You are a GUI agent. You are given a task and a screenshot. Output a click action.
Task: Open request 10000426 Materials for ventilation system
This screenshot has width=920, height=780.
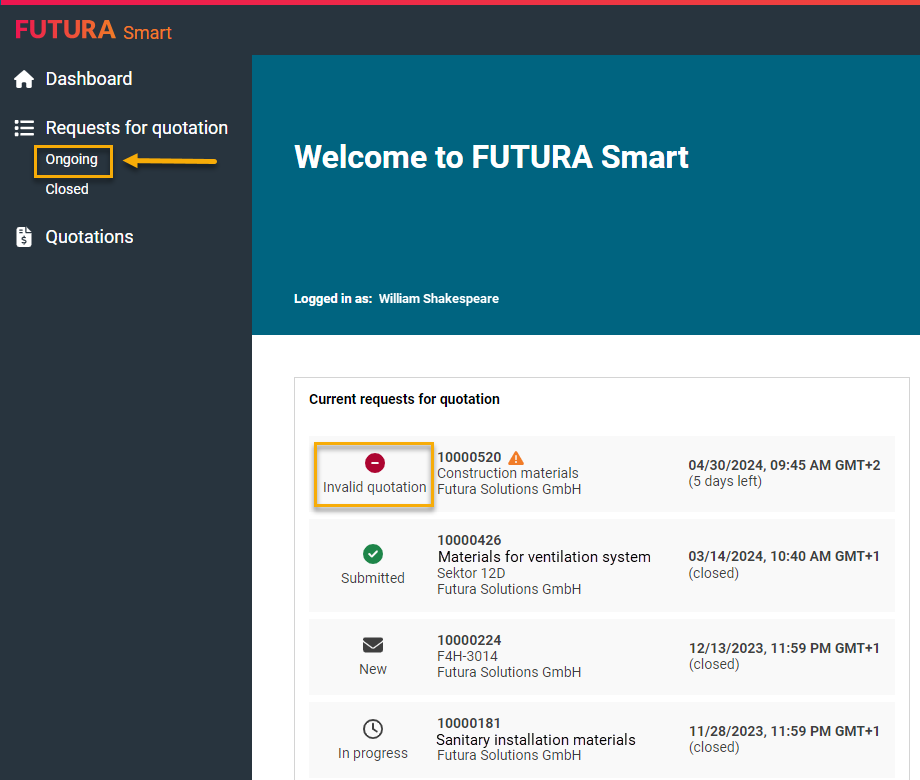point(544,557)
